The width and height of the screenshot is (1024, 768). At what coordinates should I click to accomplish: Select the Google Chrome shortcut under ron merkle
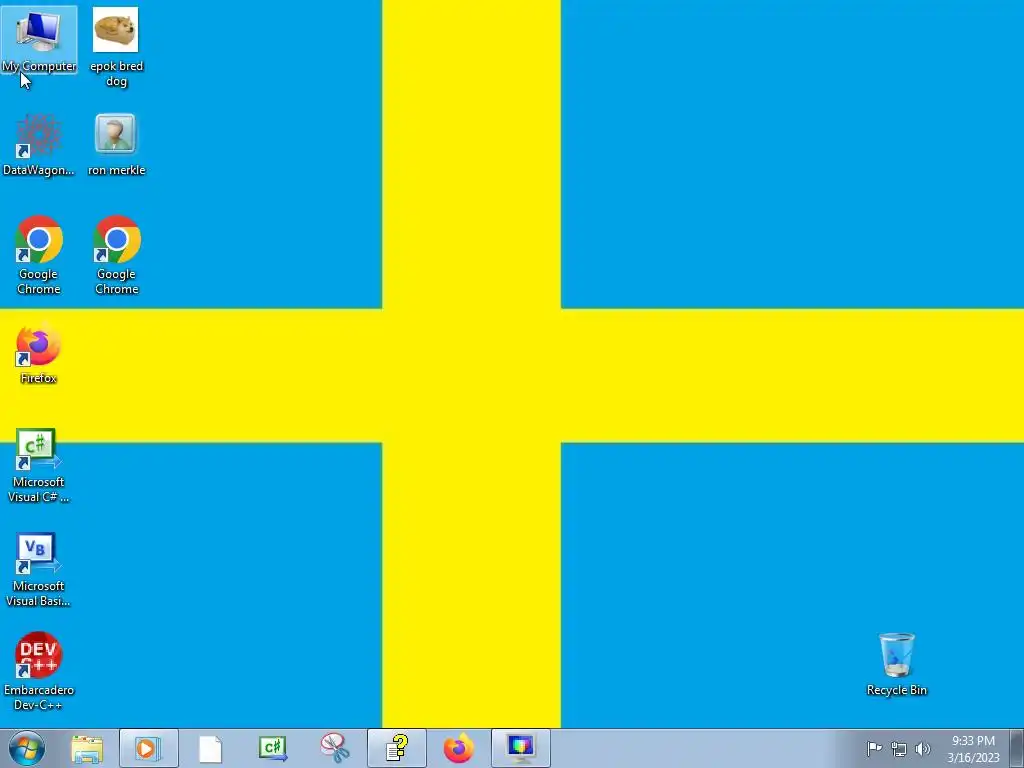[x=116, y=255]
